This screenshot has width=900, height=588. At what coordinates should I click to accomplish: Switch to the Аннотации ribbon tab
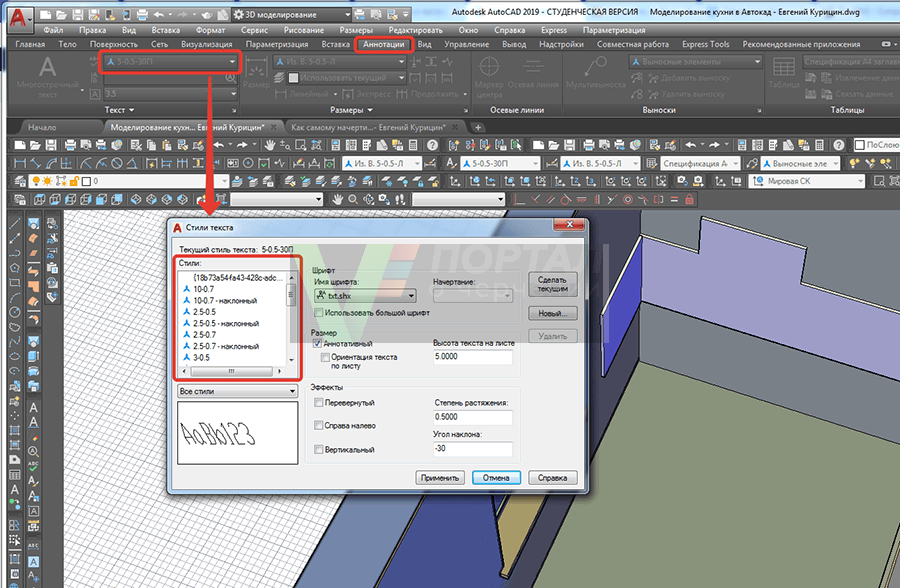(385, 45)
